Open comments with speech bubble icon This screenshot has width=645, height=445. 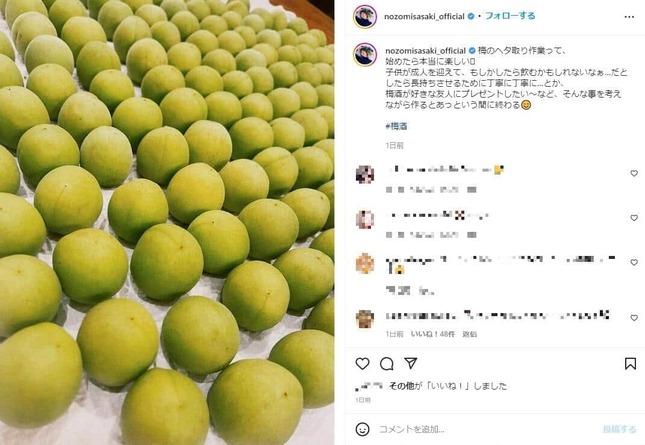point(387,364)
